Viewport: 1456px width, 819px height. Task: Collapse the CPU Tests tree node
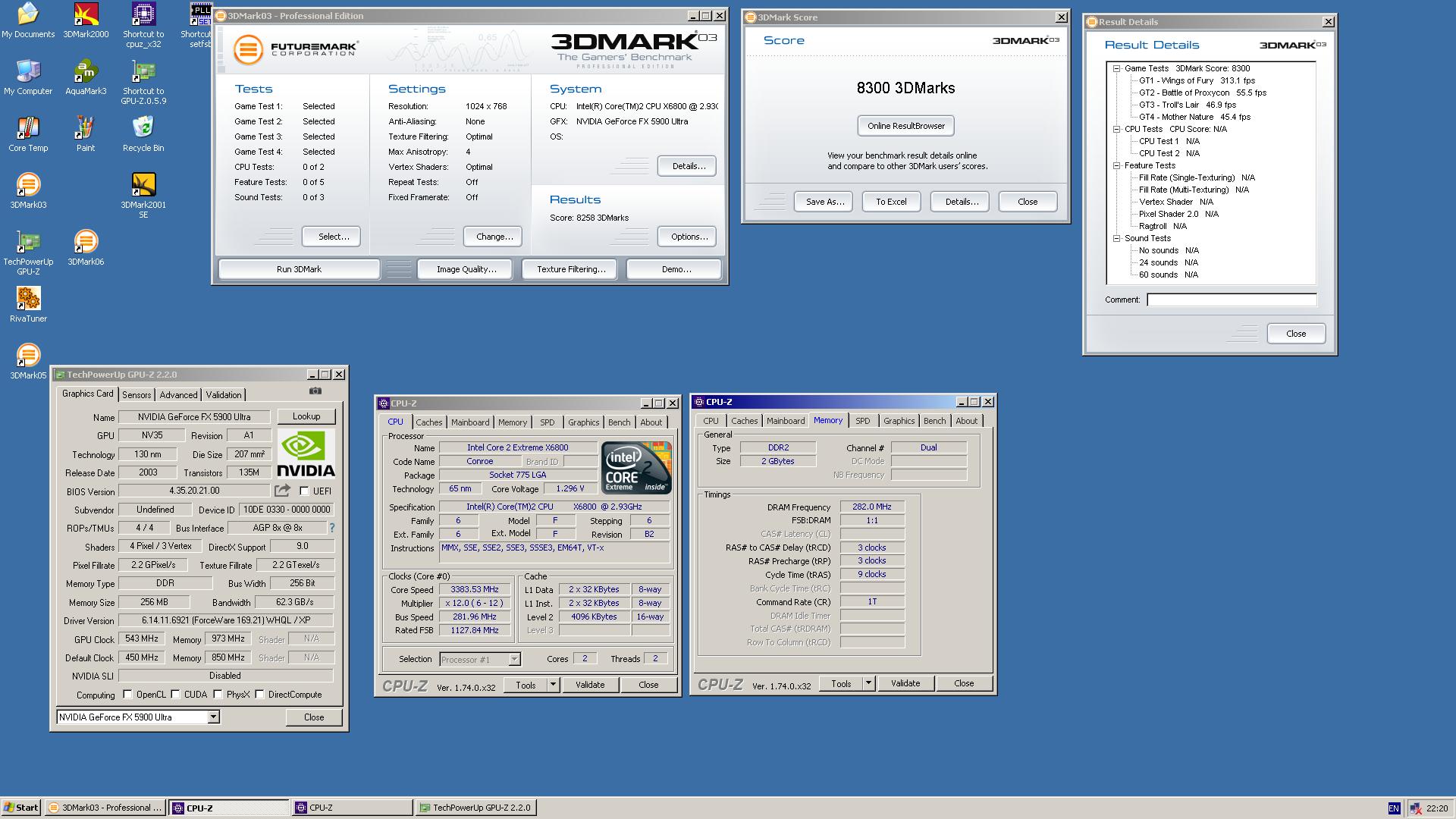(x=1116, y=129)
